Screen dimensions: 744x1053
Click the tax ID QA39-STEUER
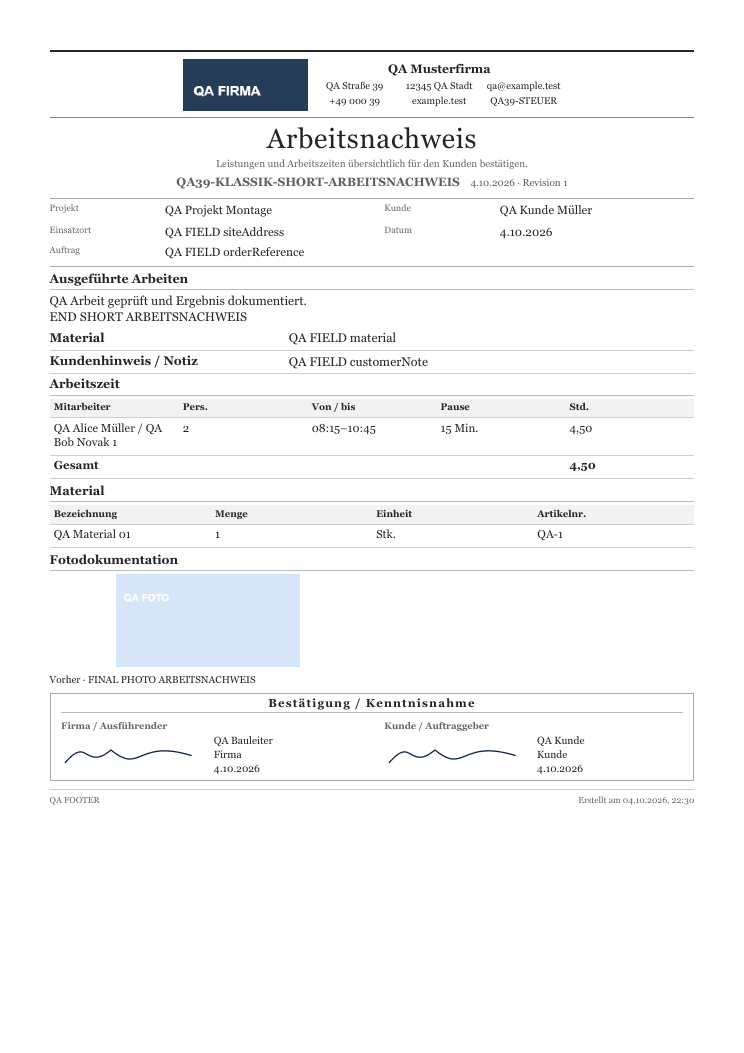tap(523, 101)
